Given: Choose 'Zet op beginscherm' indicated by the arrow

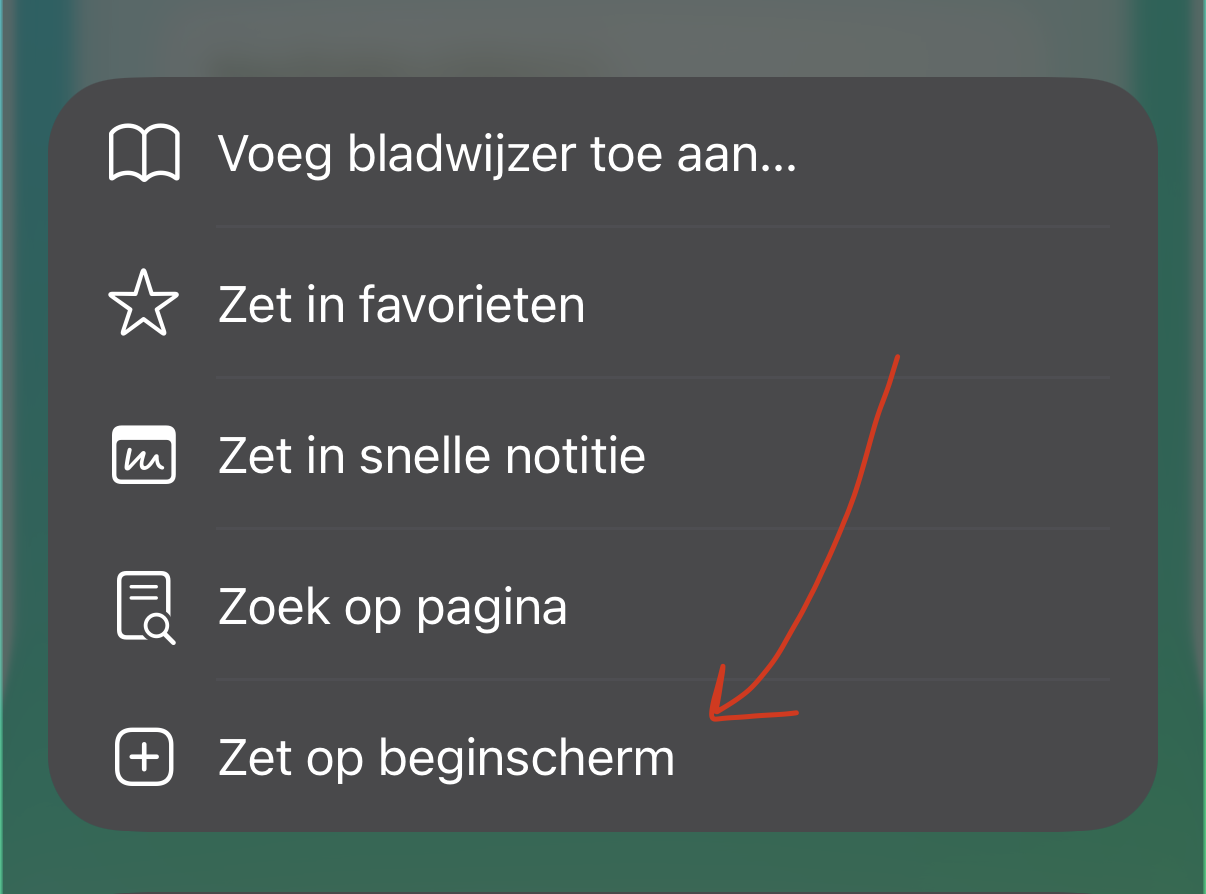Looking at the screenshot, I should (x=446, y=757).
